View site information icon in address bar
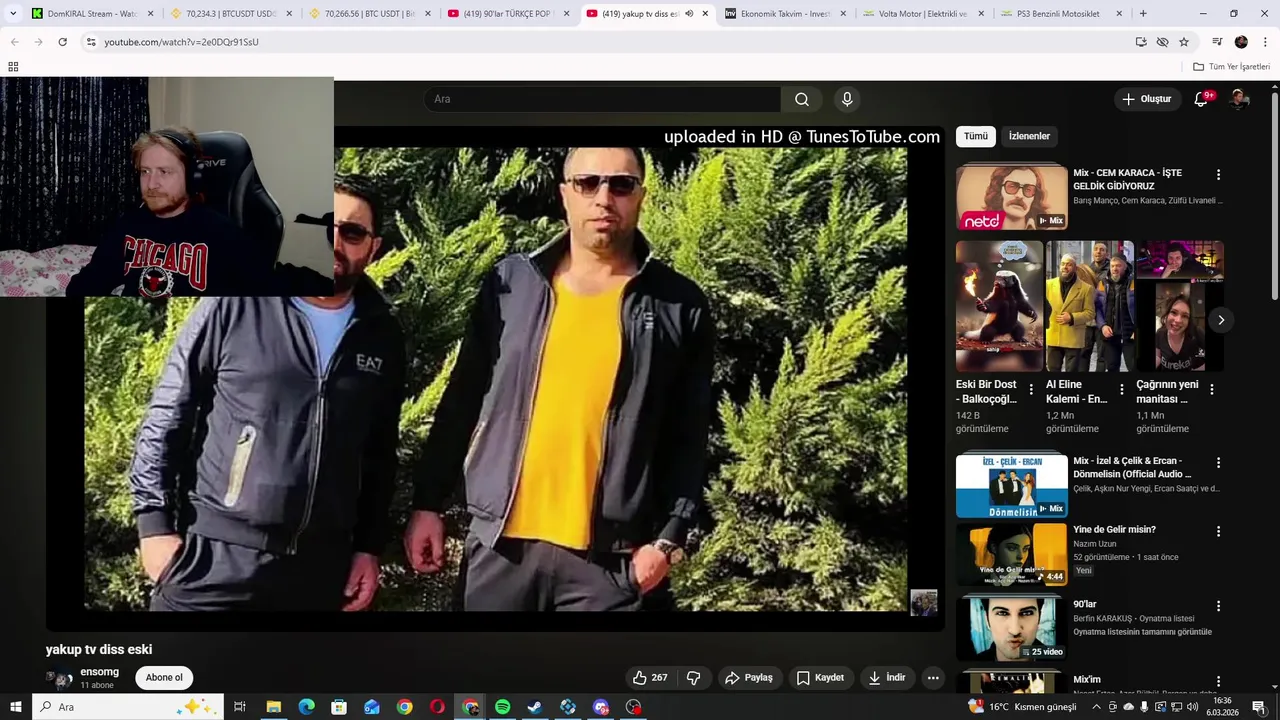 (x=91, y=42)
